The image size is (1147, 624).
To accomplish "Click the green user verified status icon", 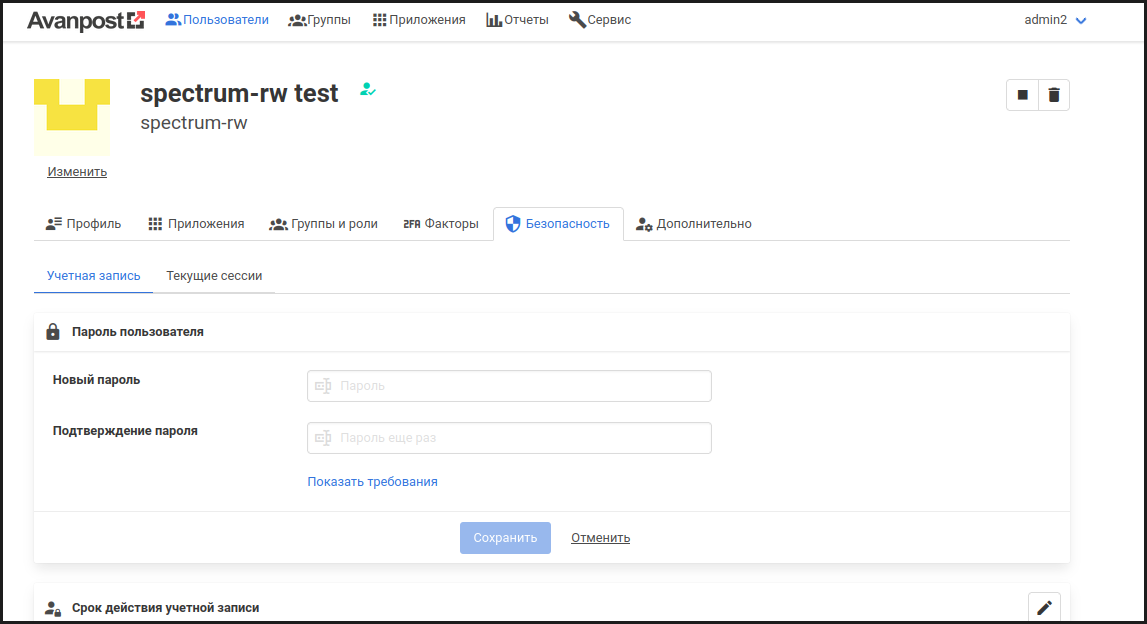I will (x=368, y=90).
